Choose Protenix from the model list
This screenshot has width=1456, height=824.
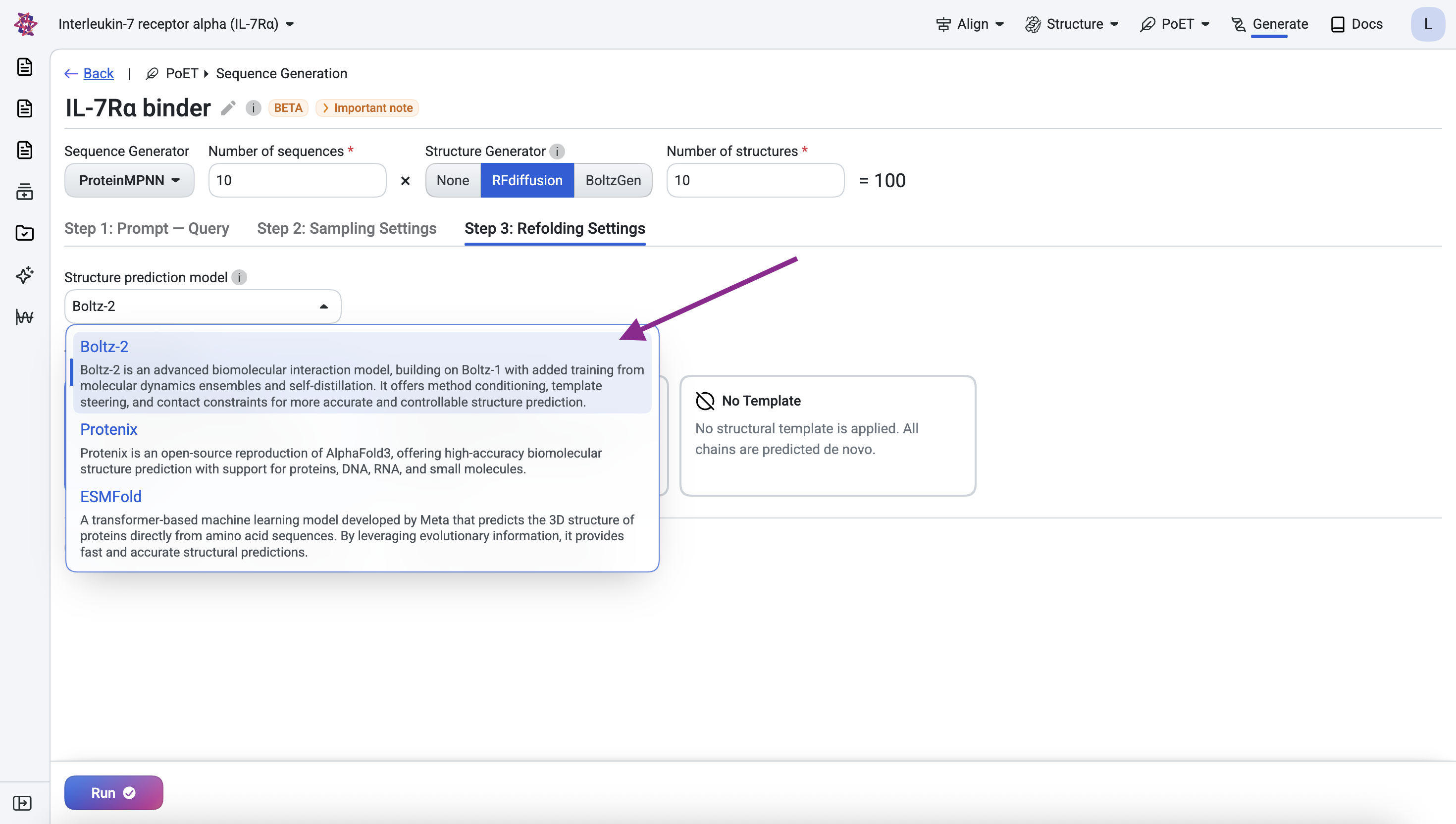pos(362,449)
